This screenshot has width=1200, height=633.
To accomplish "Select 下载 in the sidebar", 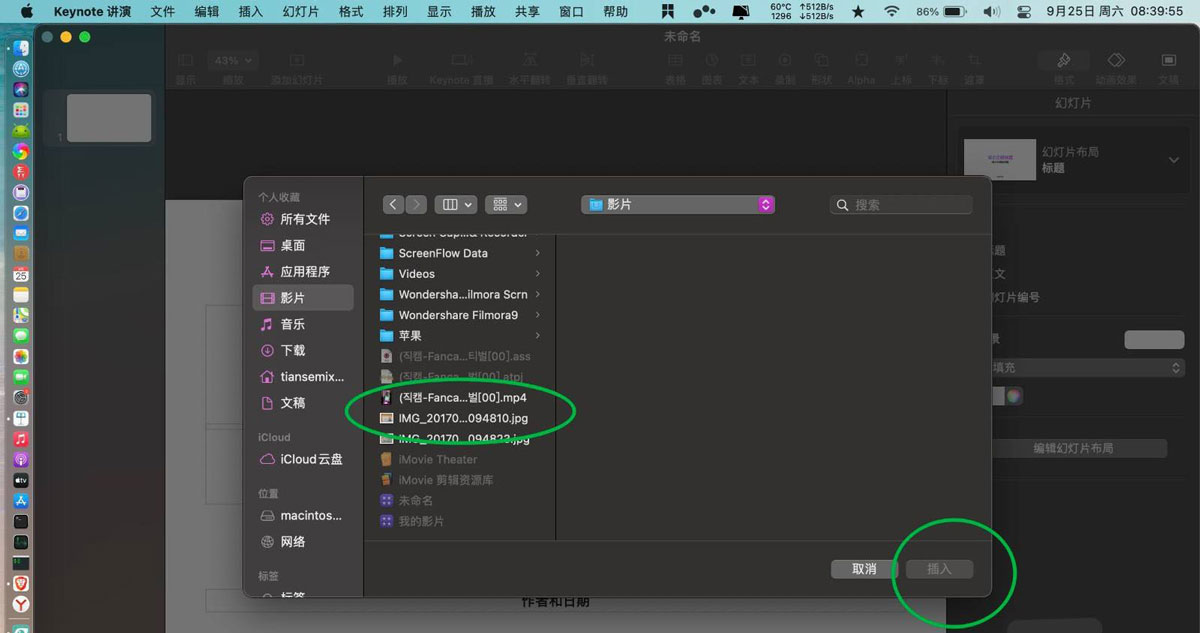I will click(x=303, y=350).
